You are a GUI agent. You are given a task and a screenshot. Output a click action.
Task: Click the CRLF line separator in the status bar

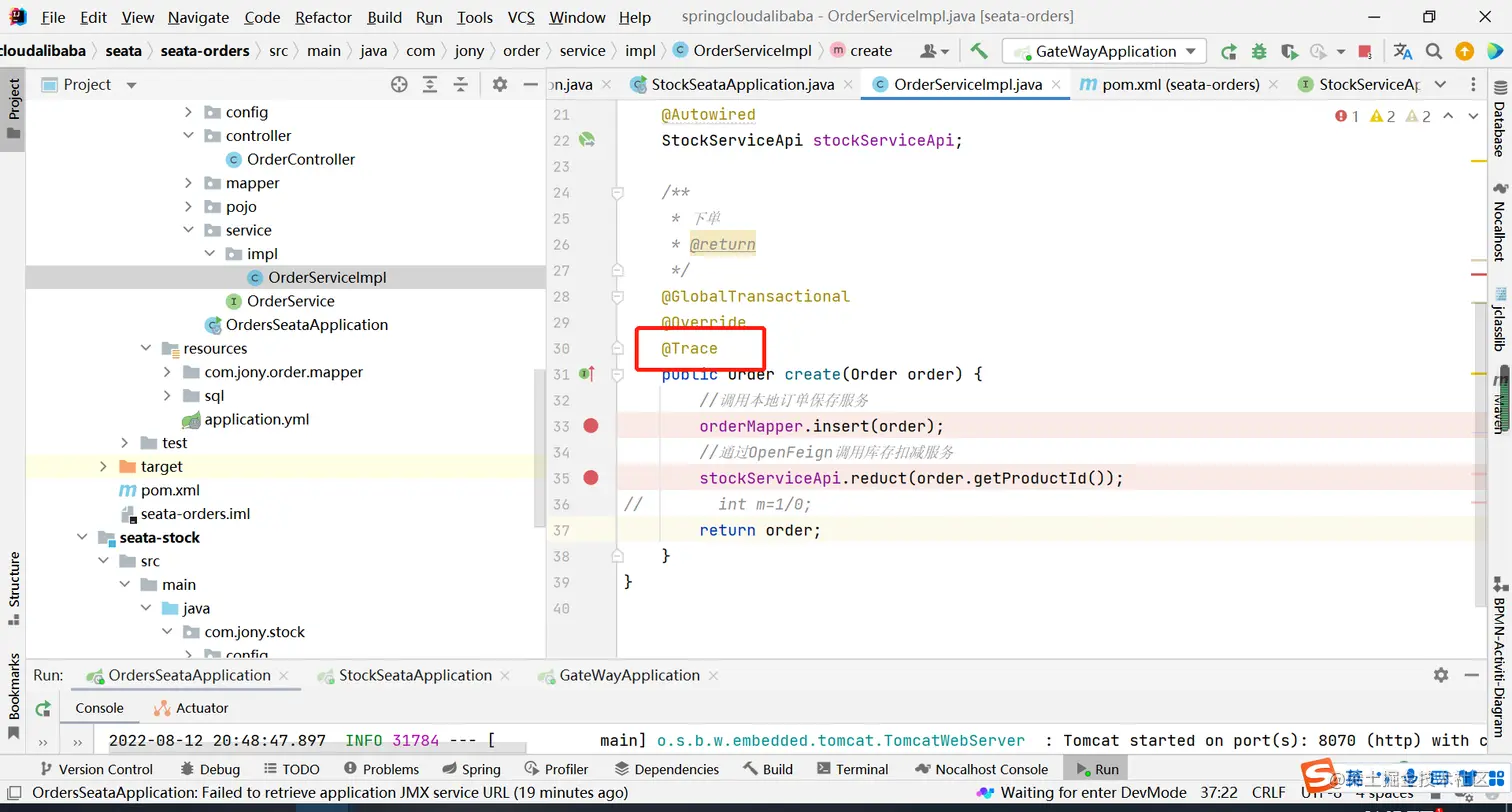1268,793
